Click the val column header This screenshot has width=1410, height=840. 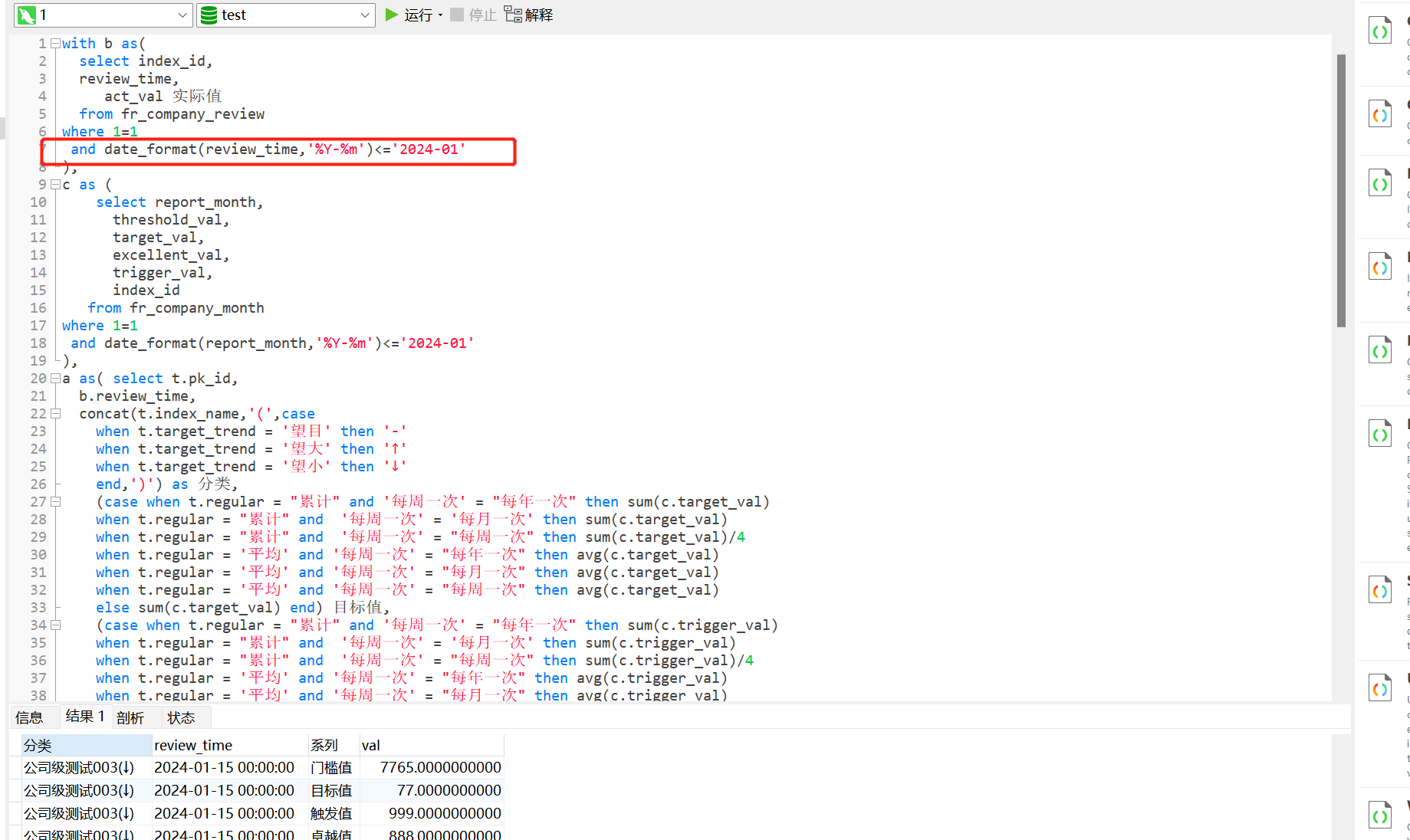[432, 745]
